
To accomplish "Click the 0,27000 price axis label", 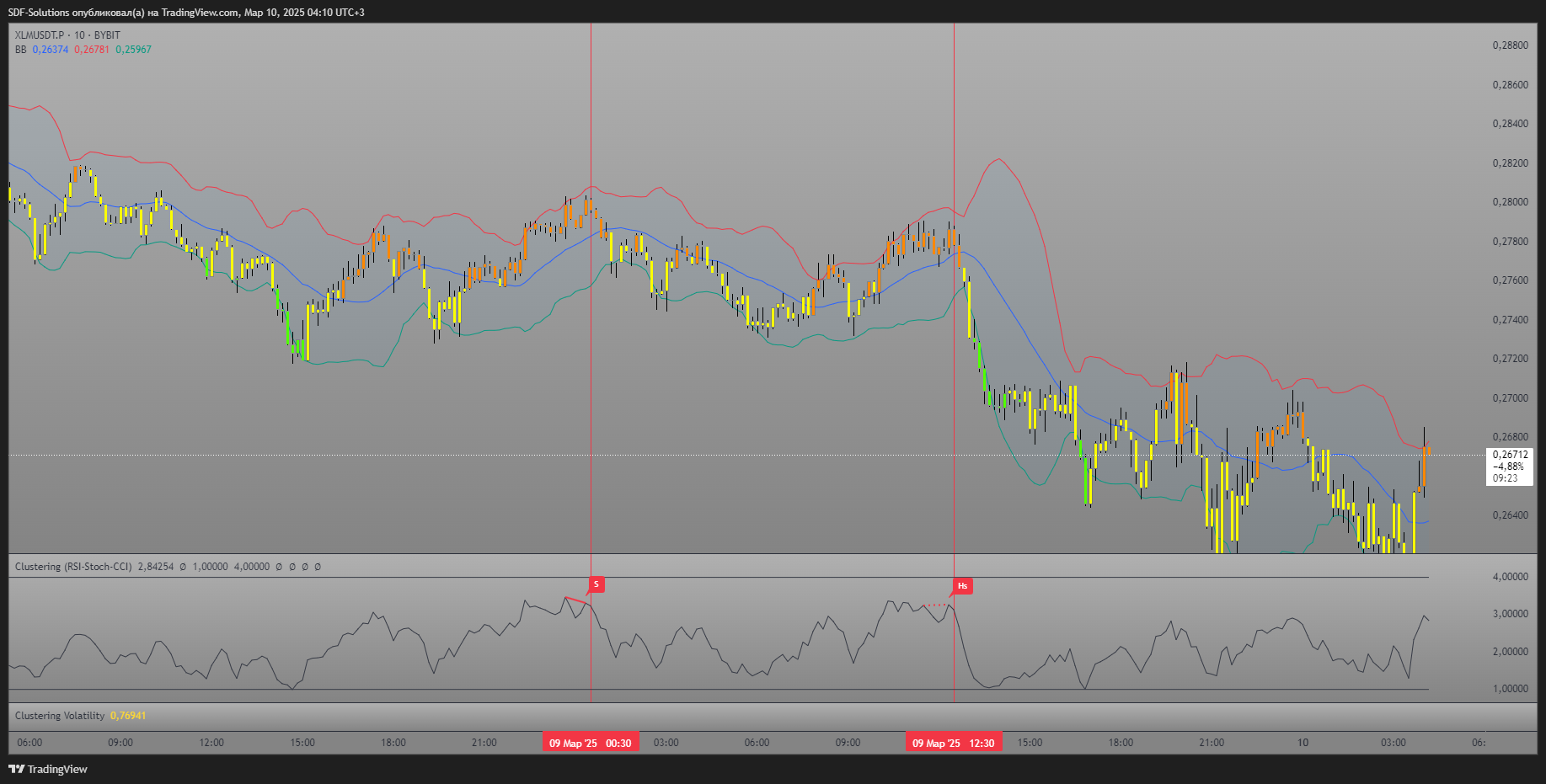I will (x=1510, y=398).
